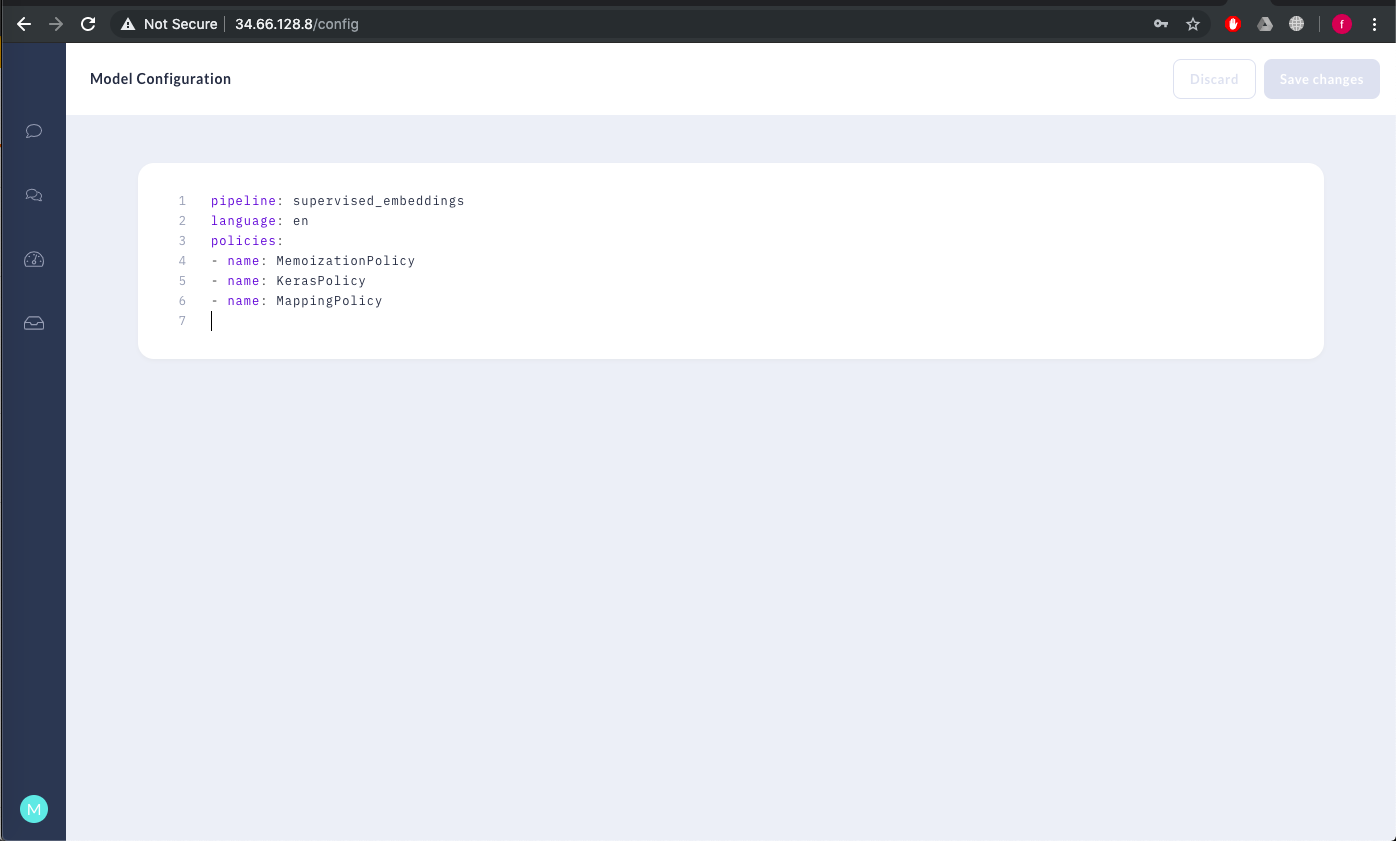The height and width of the screenshot is (841, 1396).
Task: Open the Models gauge icon in sidebar
Action: (x=34, y=260)
